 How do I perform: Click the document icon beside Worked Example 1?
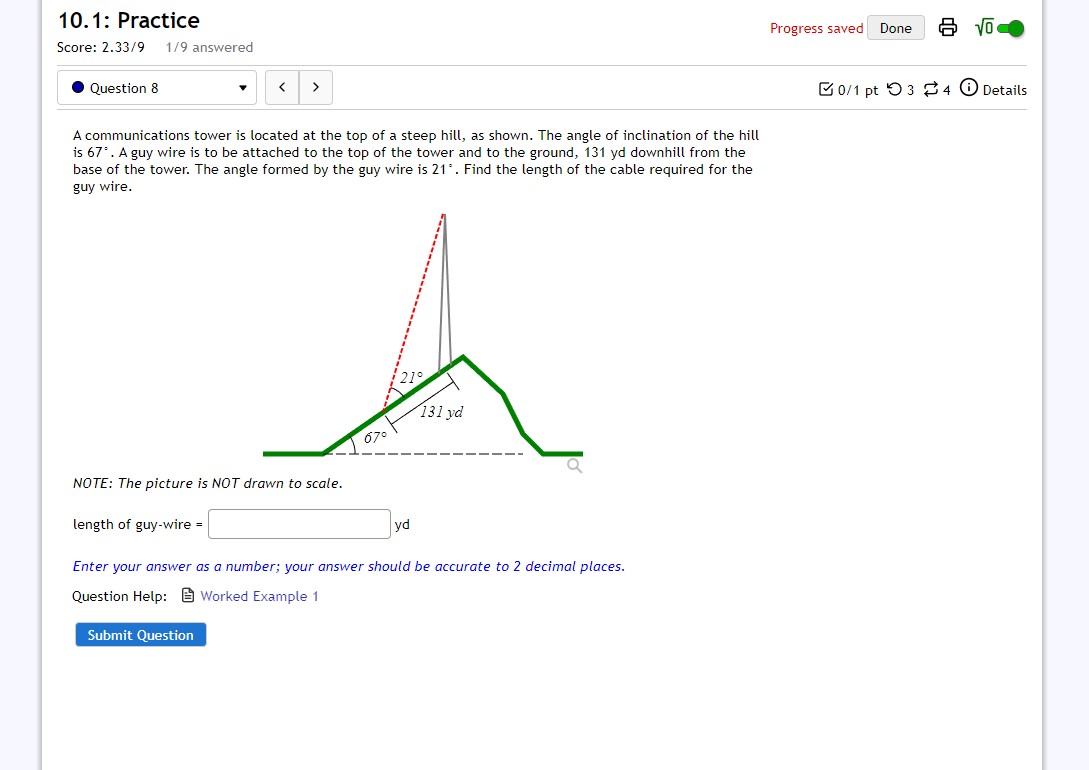tap(188, 595)
